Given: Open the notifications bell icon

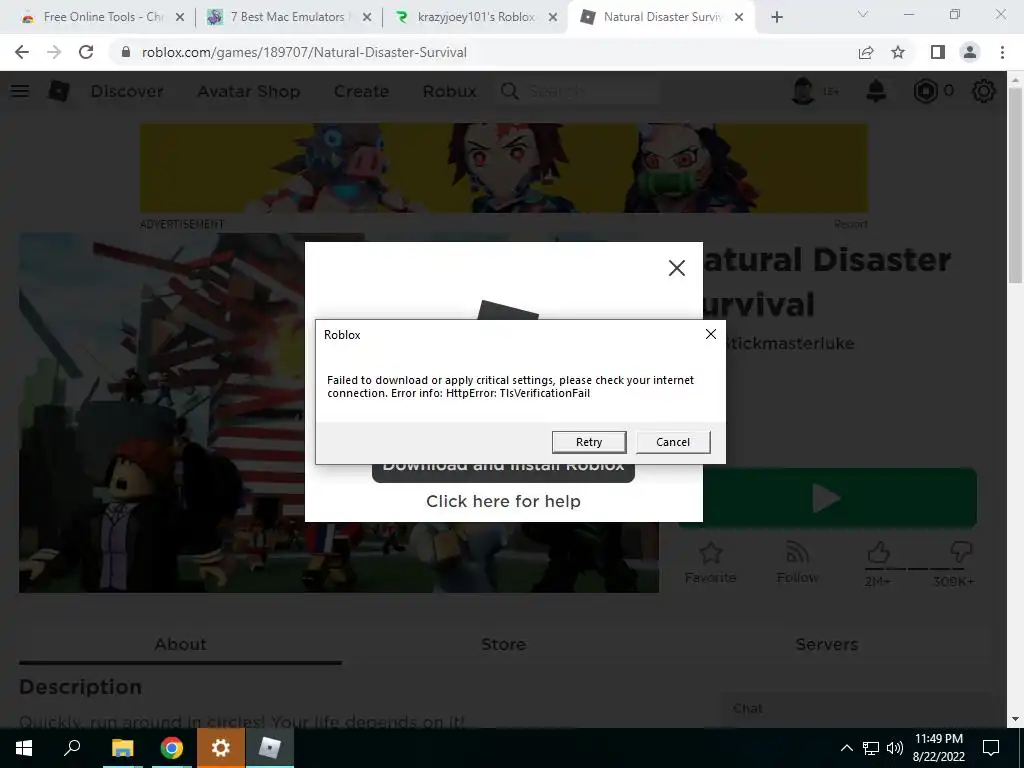Looking at the screenshot, I should [876, 91].
